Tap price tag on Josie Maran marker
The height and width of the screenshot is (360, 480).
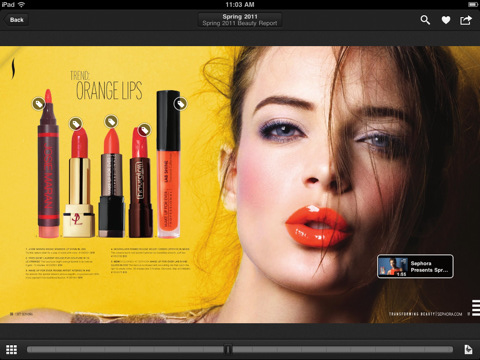tap(39, 104)
